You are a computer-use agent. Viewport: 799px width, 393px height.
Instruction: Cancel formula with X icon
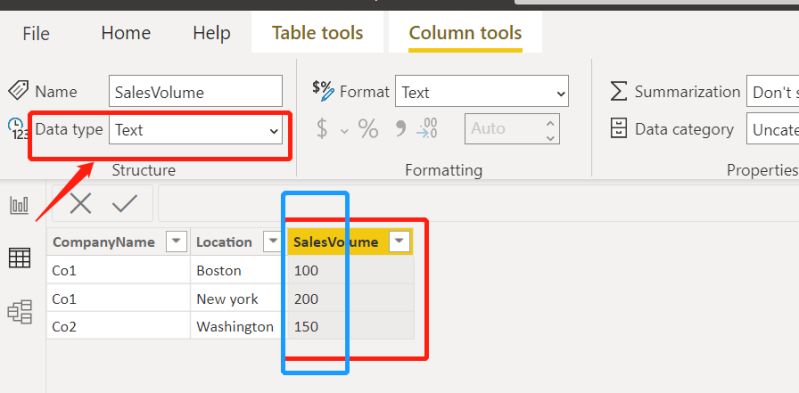pos(81,203)
